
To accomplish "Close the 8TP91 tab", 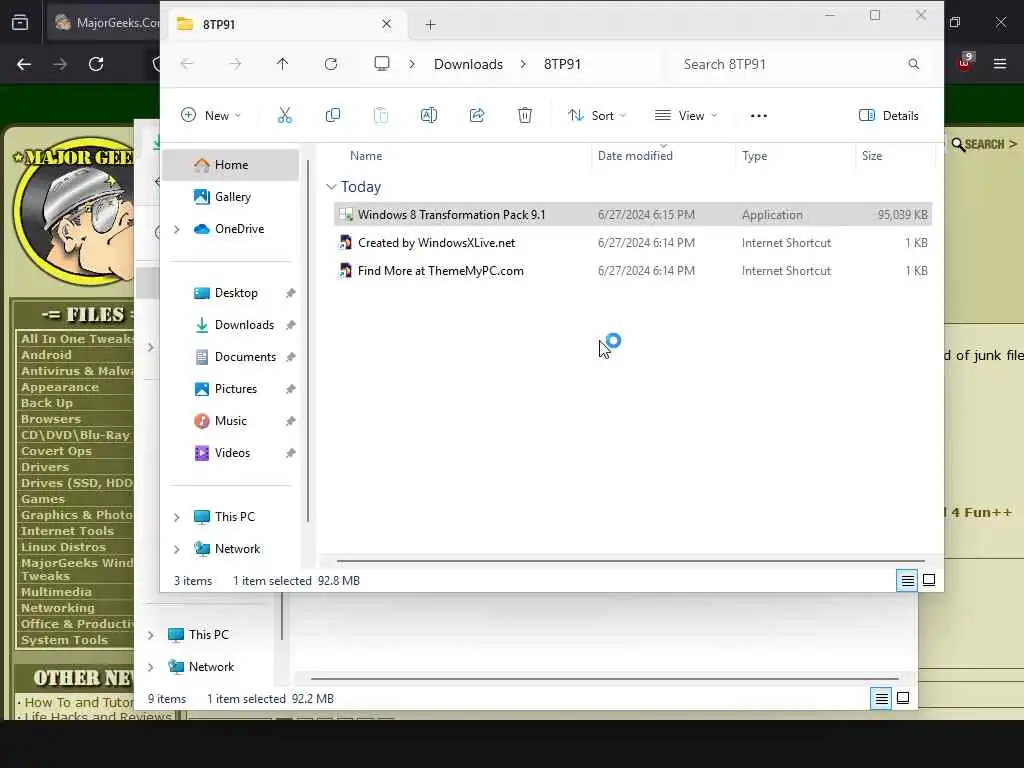I will 387,24.
